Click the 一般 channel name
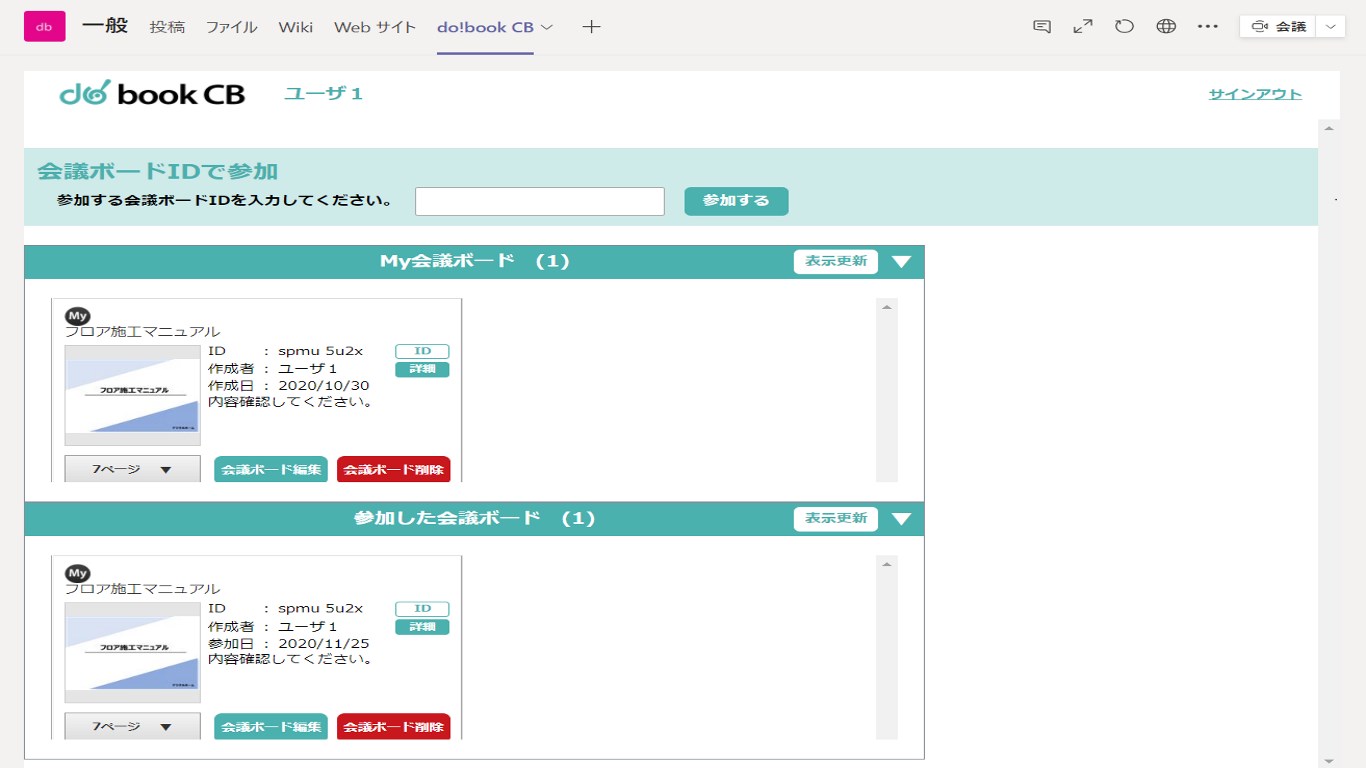This screenshot has width=1366, height=768. [x=105, y=26]
